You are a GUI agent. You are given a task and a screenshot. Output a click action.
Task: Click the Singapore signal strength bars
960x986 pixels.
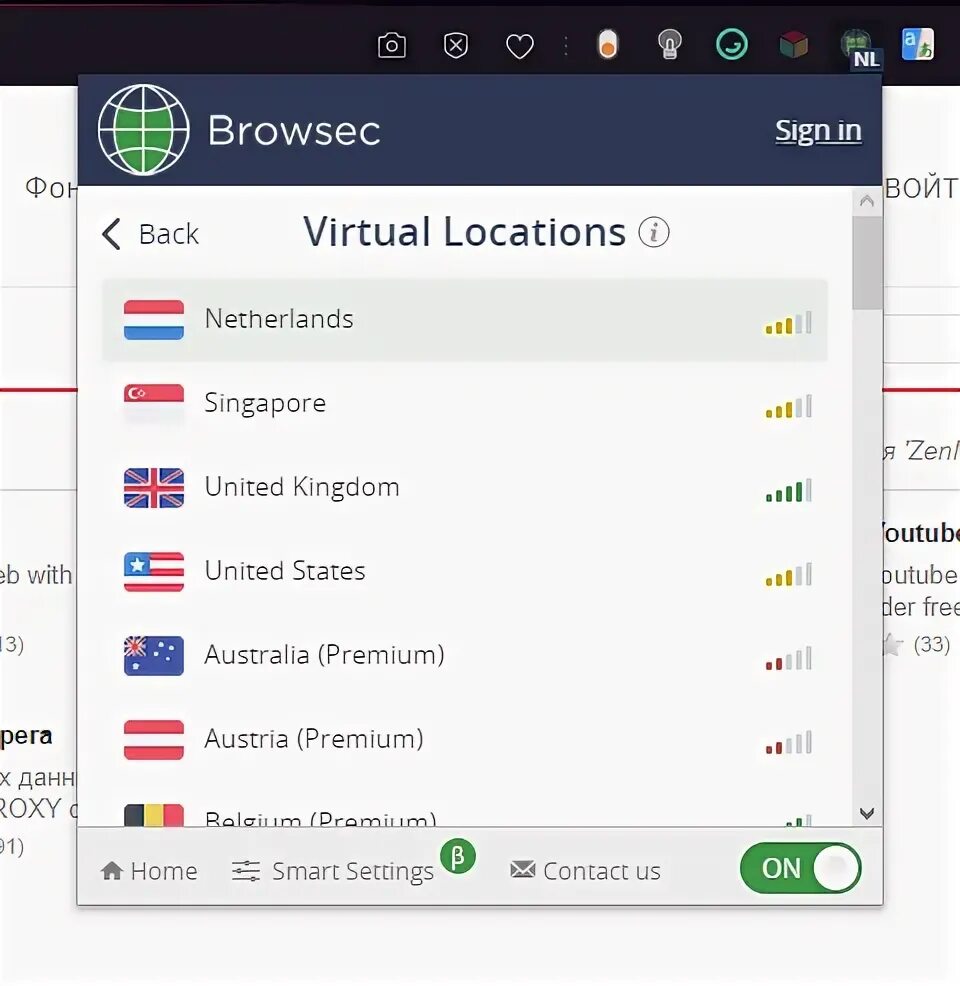[788, 406]
